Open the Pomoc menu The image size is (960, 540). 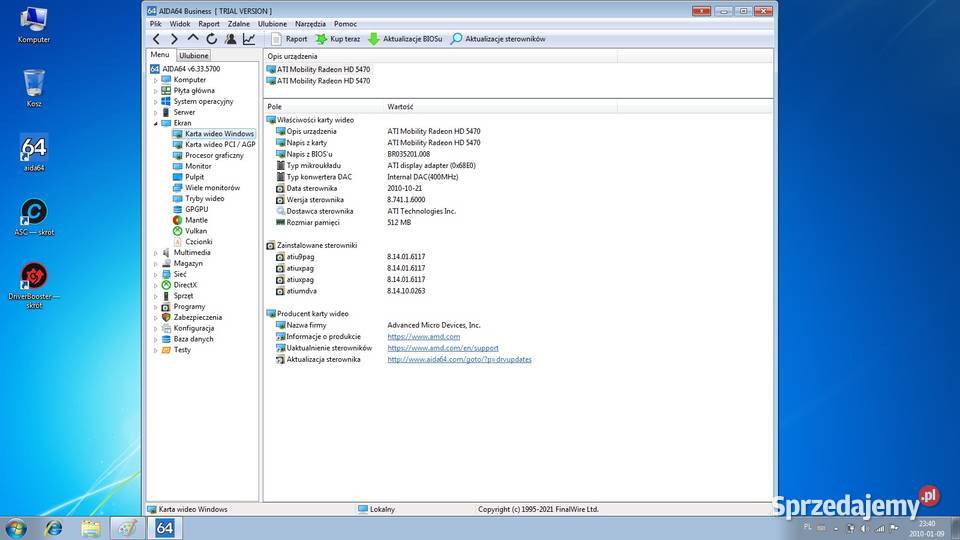pos(345,24)
